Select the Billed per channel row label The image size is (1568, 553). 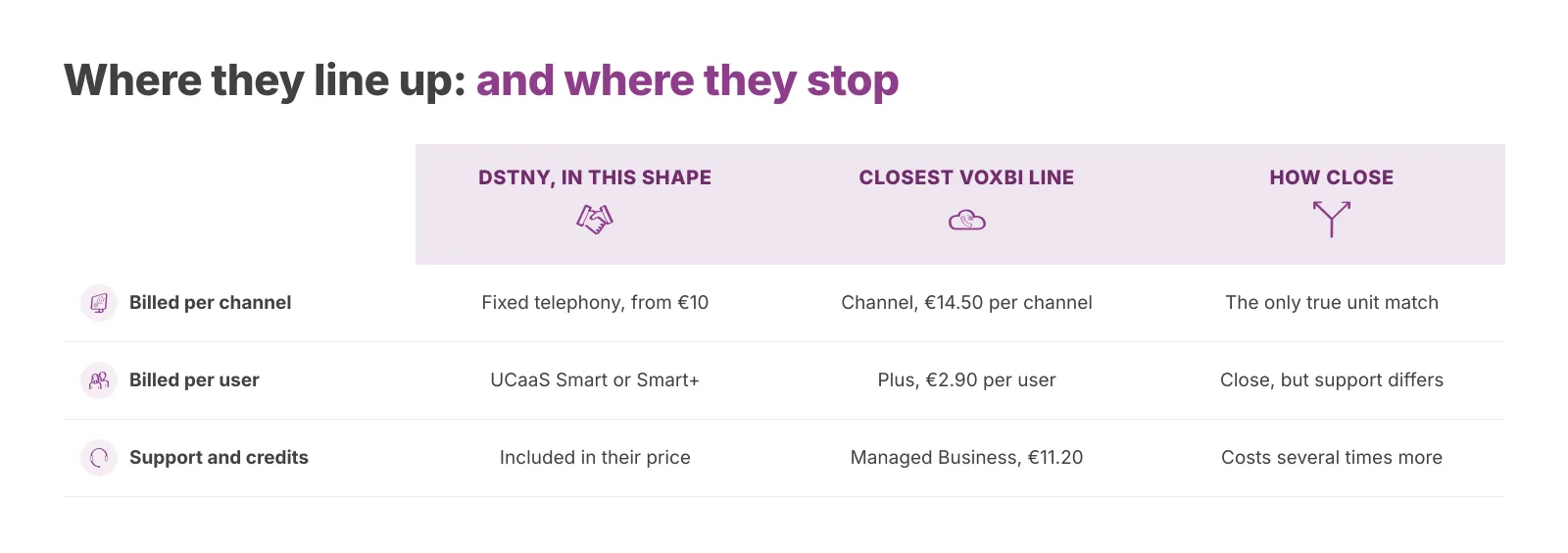click(x=211, y=303)
